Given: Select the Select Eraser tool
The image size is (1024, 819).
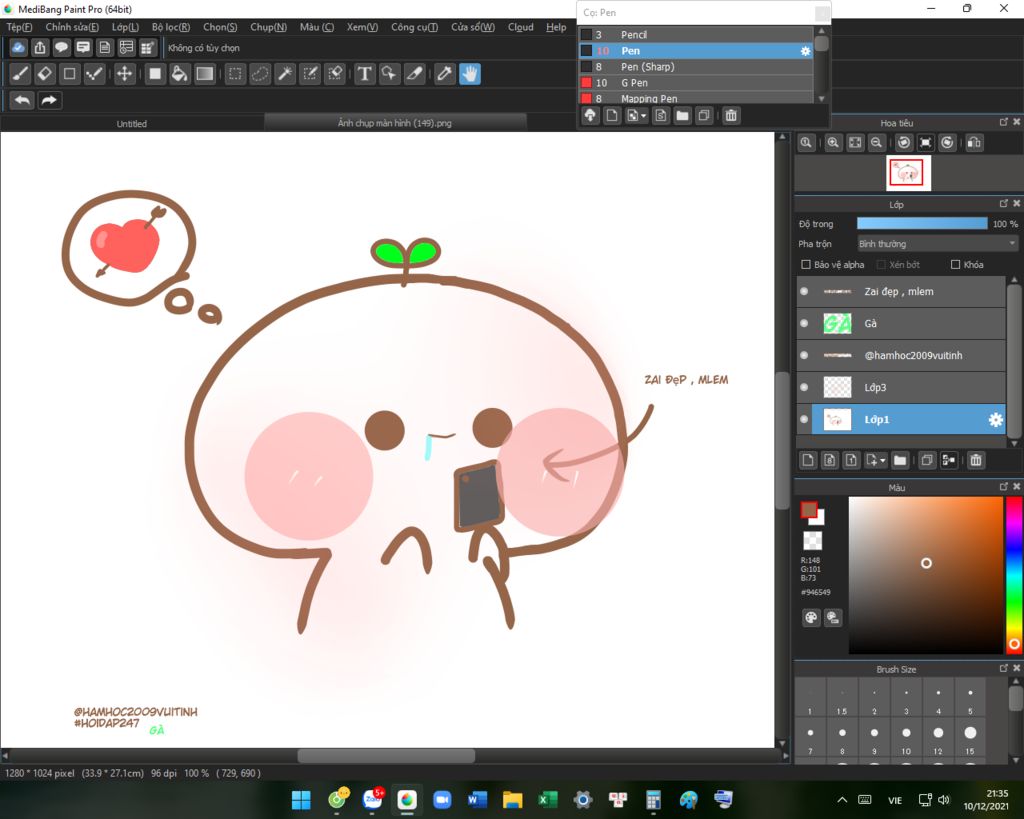Looking at the screenshot, I should pyautogui.click(x=335, y=74).
